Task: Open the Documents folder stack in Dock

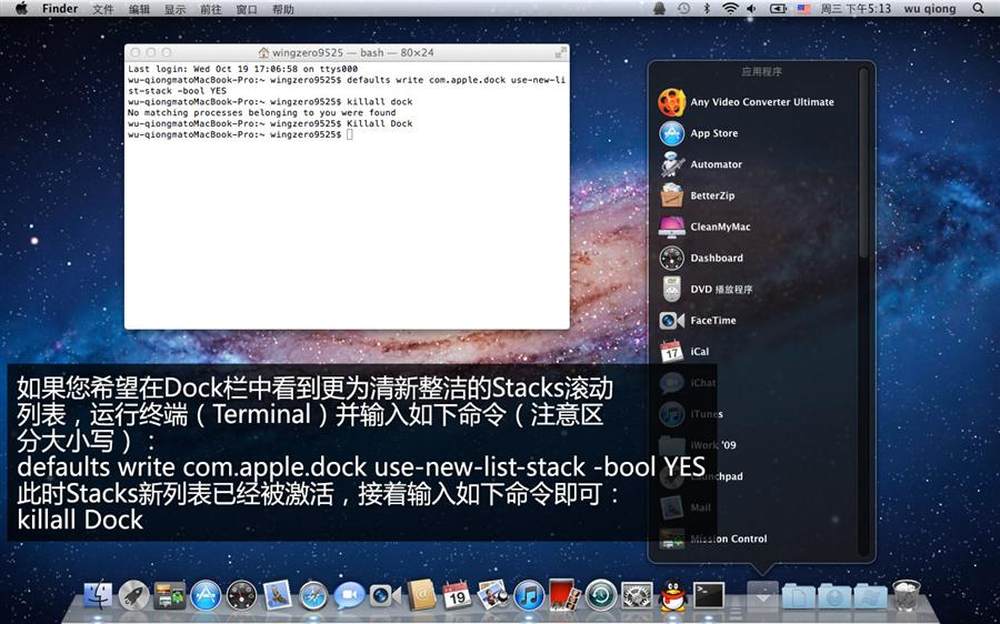Action: pos(798,596)
